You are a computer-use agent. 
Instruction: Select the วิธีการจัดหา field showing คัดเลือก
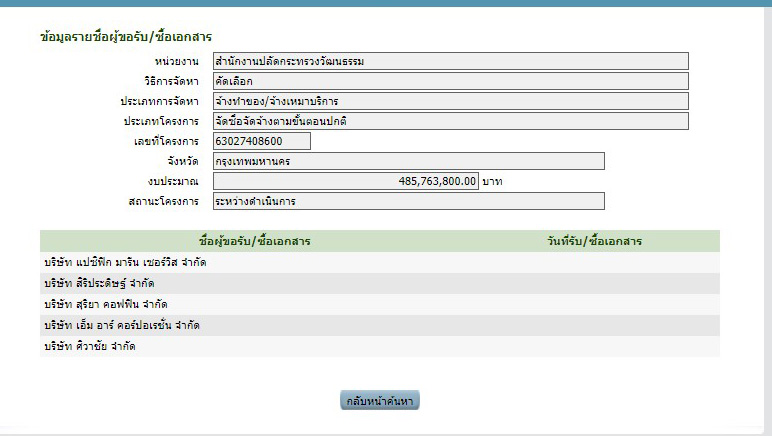pos(450,81)
